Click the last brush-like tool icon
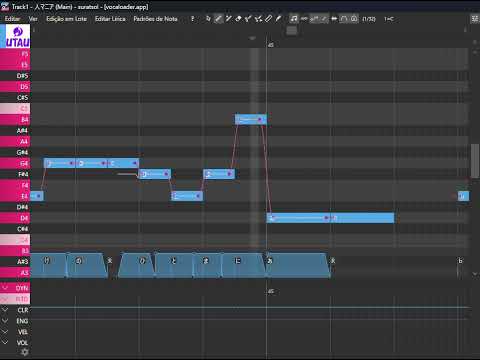480x360 pixels. 278,19
